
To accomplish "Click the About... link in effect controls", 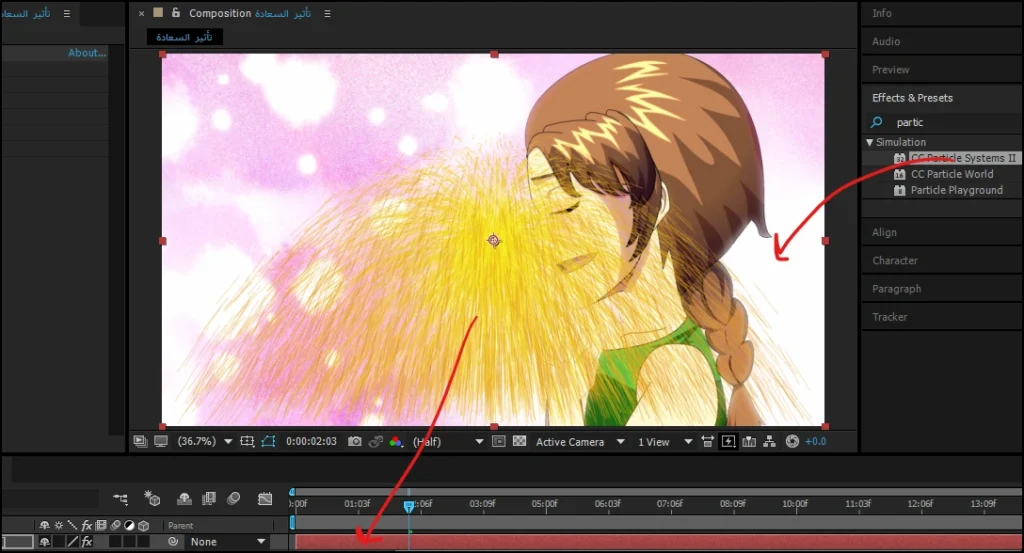I will pyautogui.click(x=87, y=53).
